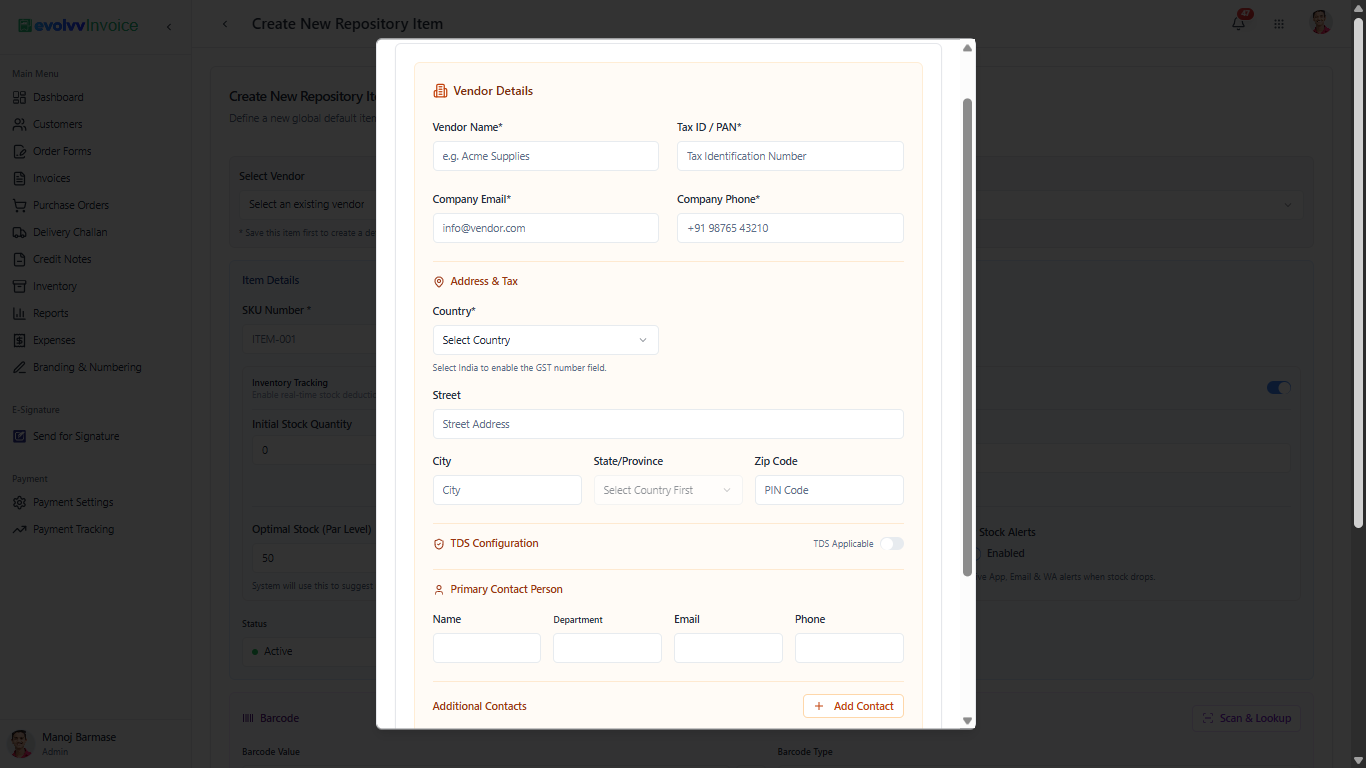
Task: Open Send for Signature menu item
Action: pyautogui.click(x=76, y=436)
